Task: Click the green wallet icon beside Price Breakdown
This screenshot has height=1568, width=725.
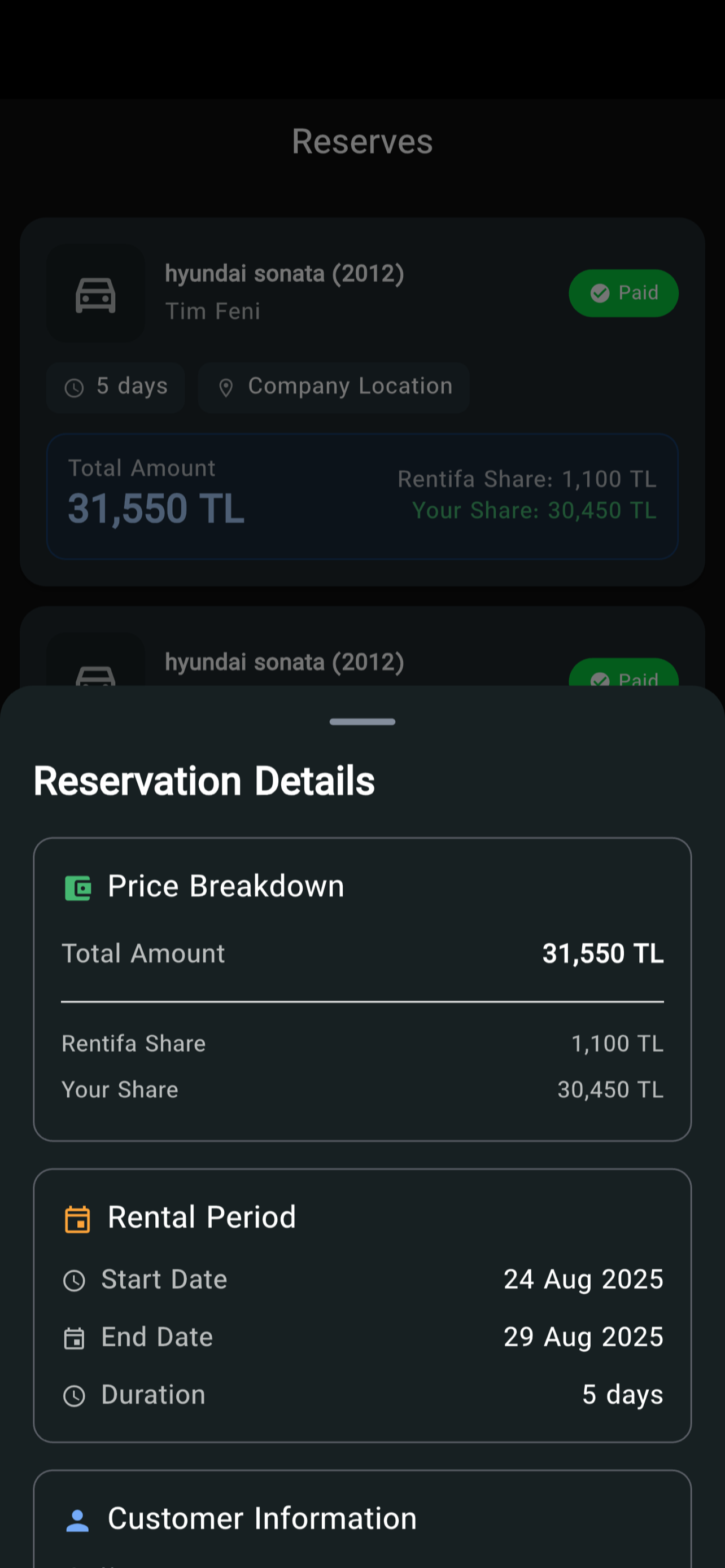Action: pos(78,887)
